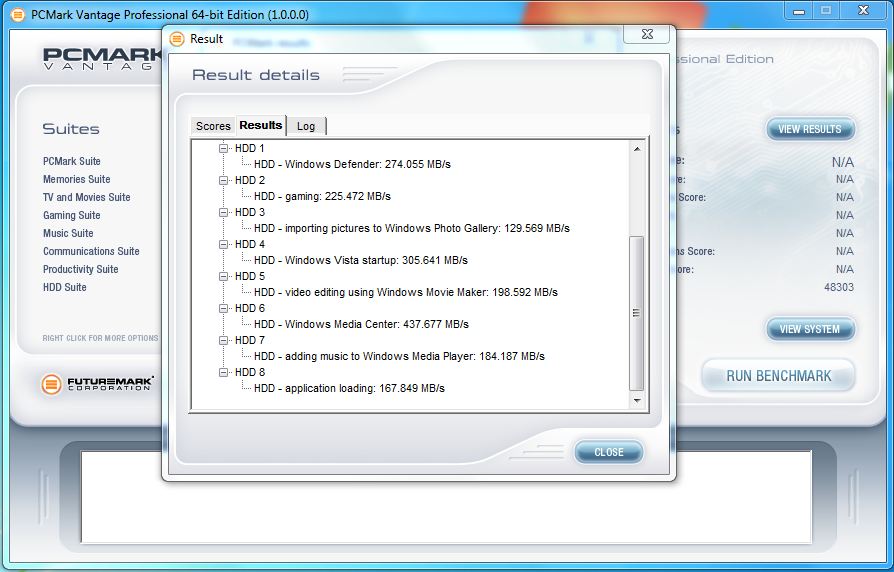The image size is (894, 572).
Task: Click the PCMark Vantage title bar icon
Action: pyautogui.click(x=18, y=15)
